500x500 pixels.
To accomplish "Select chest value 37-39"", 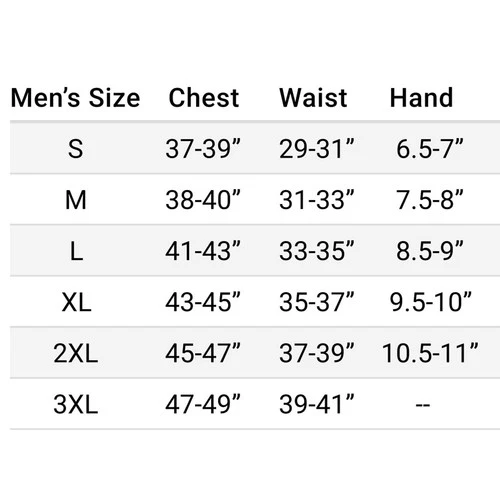I will pyautogui.click(x=203, y=149).
